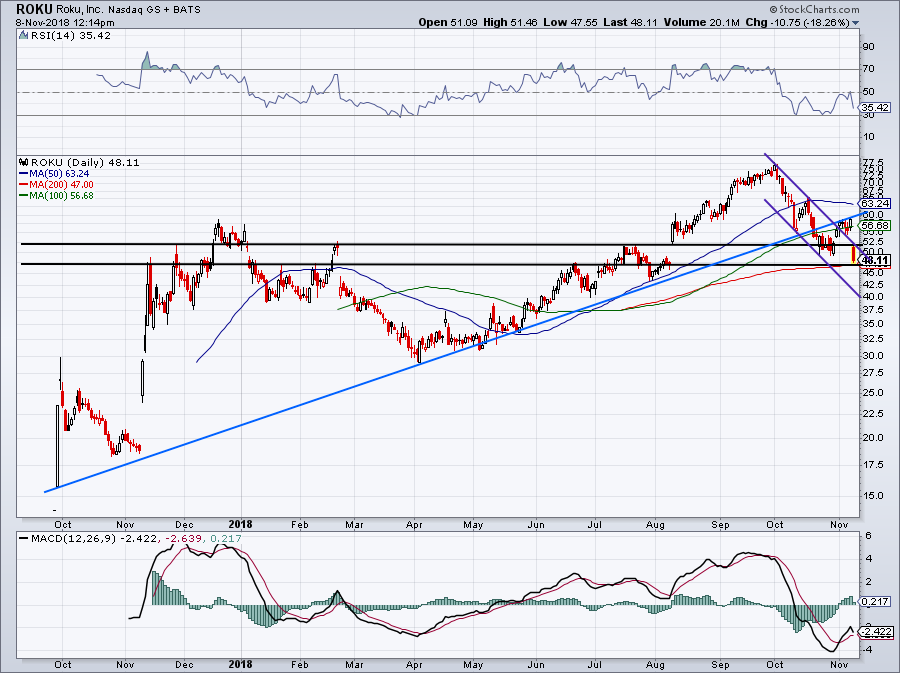The image size is (900, 673).
Task: Click the Sep label on MACD time axis
Action: tap(720, 664)
